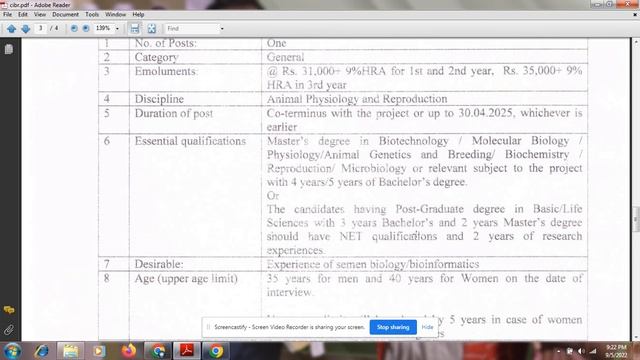Zoom in with the plus button
Image resolution: width=640 pixels, height=360 pixels.
(x=86, y=28)
